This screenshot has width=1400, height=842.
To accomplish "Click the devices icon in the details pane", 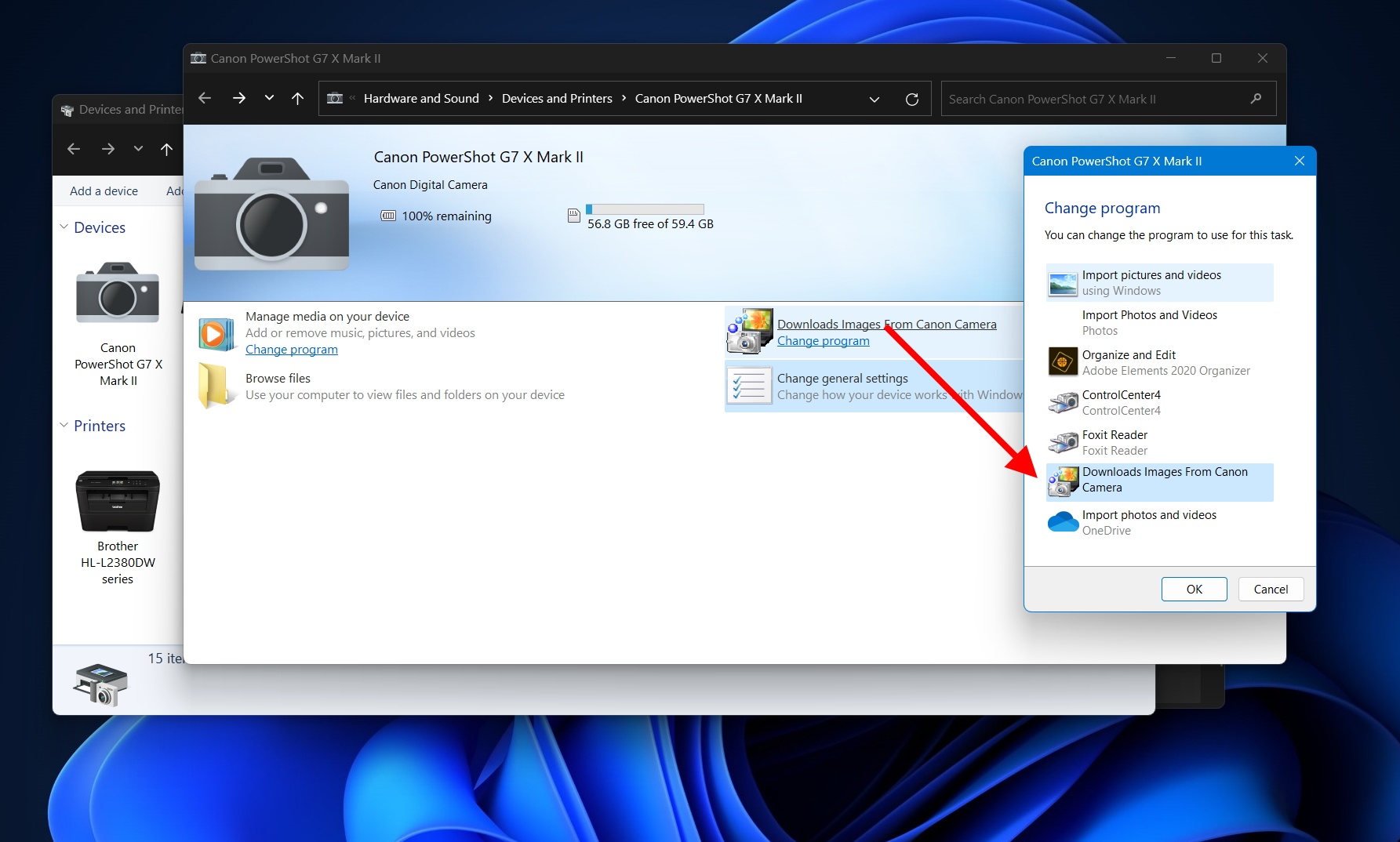I will pos(100,684).
